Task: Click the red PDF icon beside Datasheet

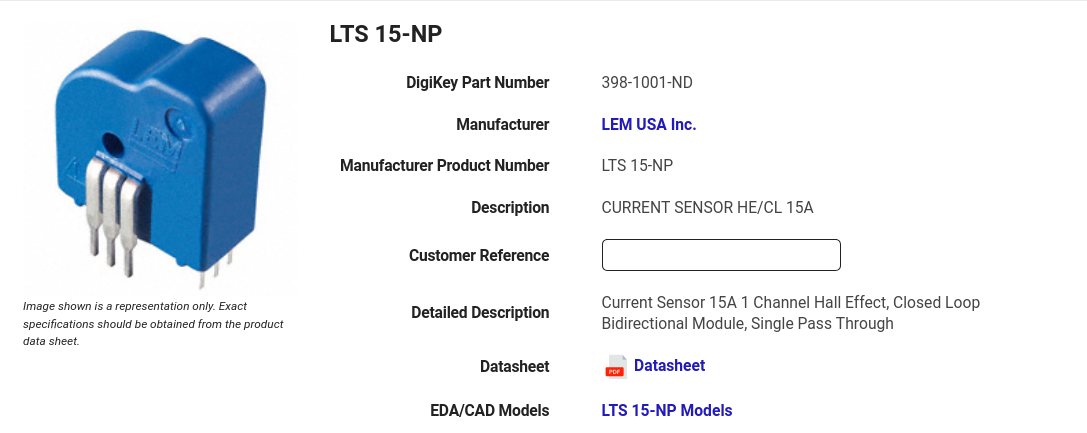Action: pos(615,366)
